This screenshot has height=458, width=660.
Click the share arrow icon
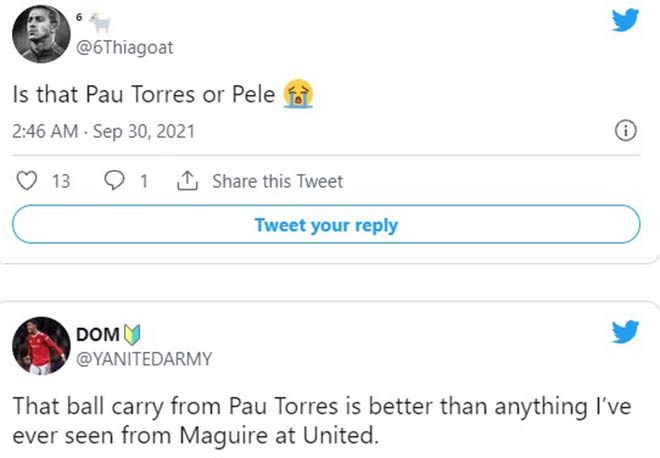click(x=186, y=181)
